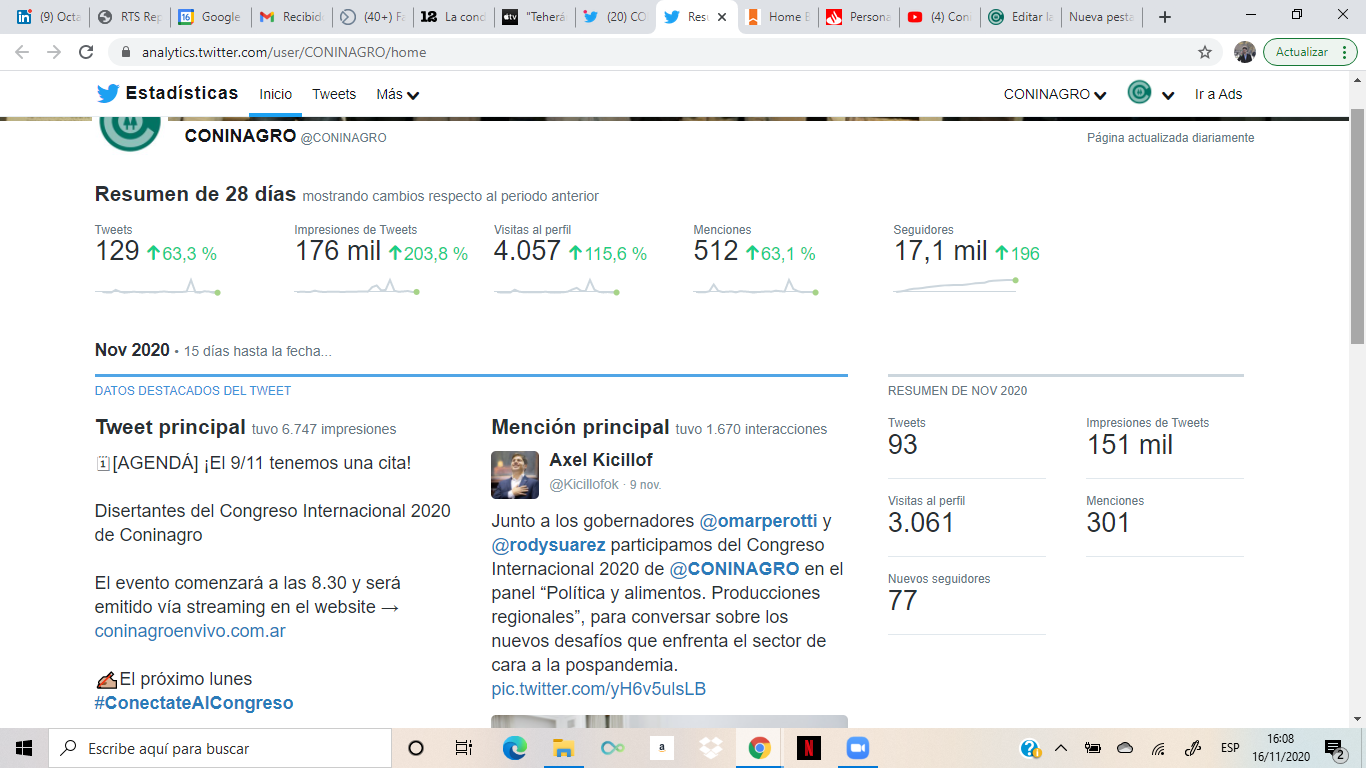Expand the CONINAGRO account selector dropdown

1054,94
